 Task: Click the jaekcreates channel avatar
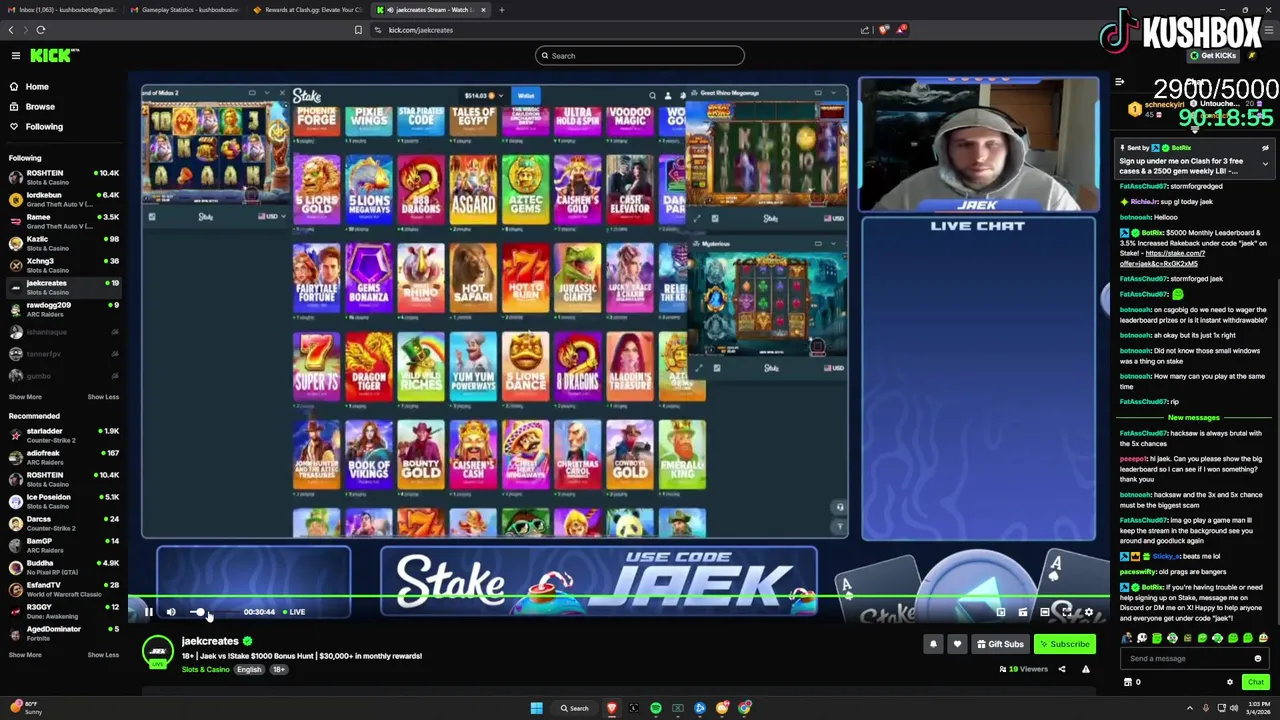click(x=157, y=652)
